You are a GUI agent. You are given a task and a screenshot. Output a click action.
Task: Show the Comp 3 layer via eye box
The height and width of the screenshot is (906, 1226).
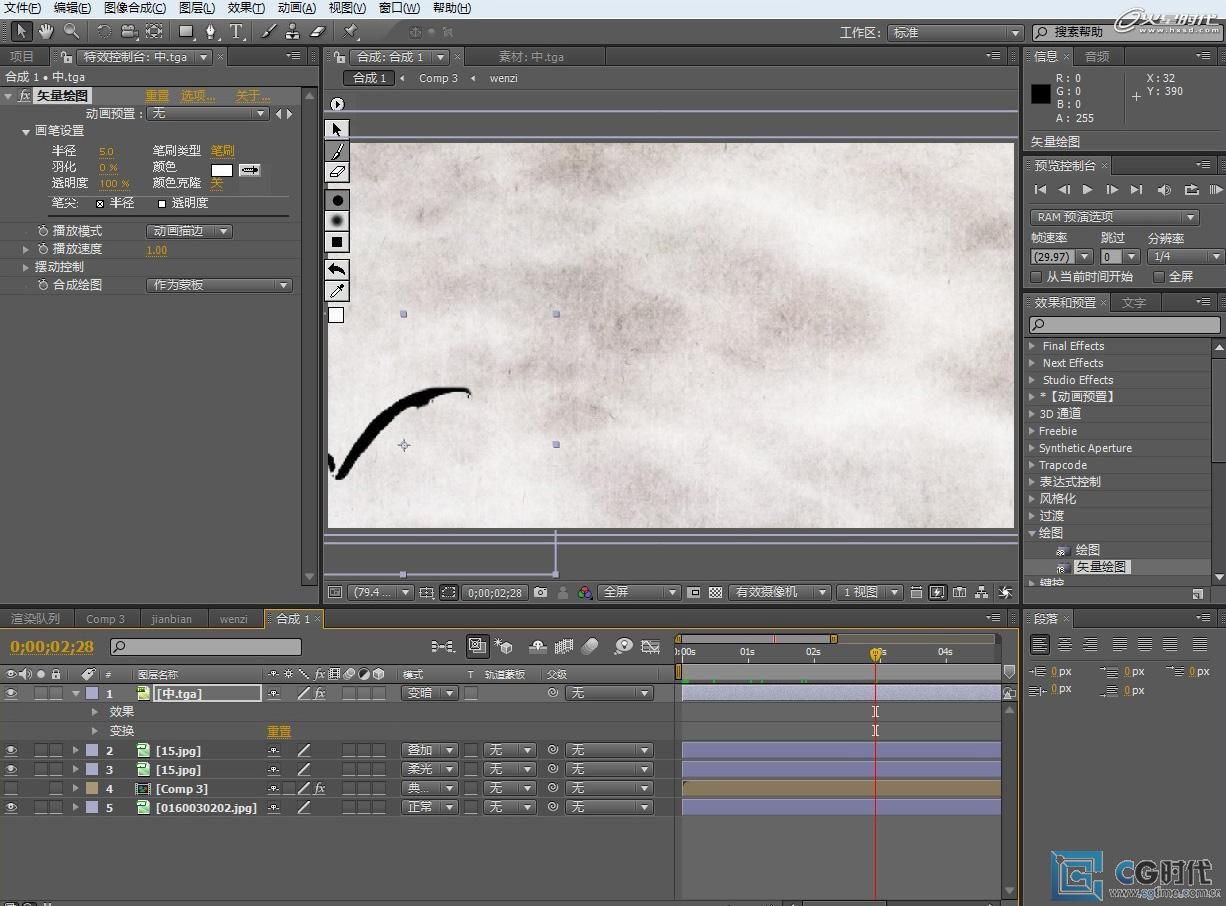click(x=11, y=788)
